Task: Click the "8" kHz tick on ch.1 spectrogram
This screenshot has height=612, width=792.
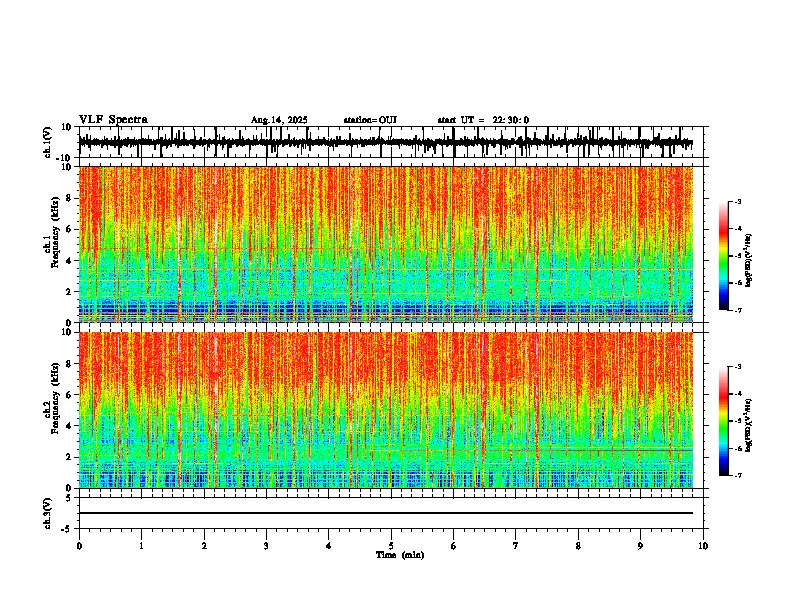Action: click(x=70, y=198)
